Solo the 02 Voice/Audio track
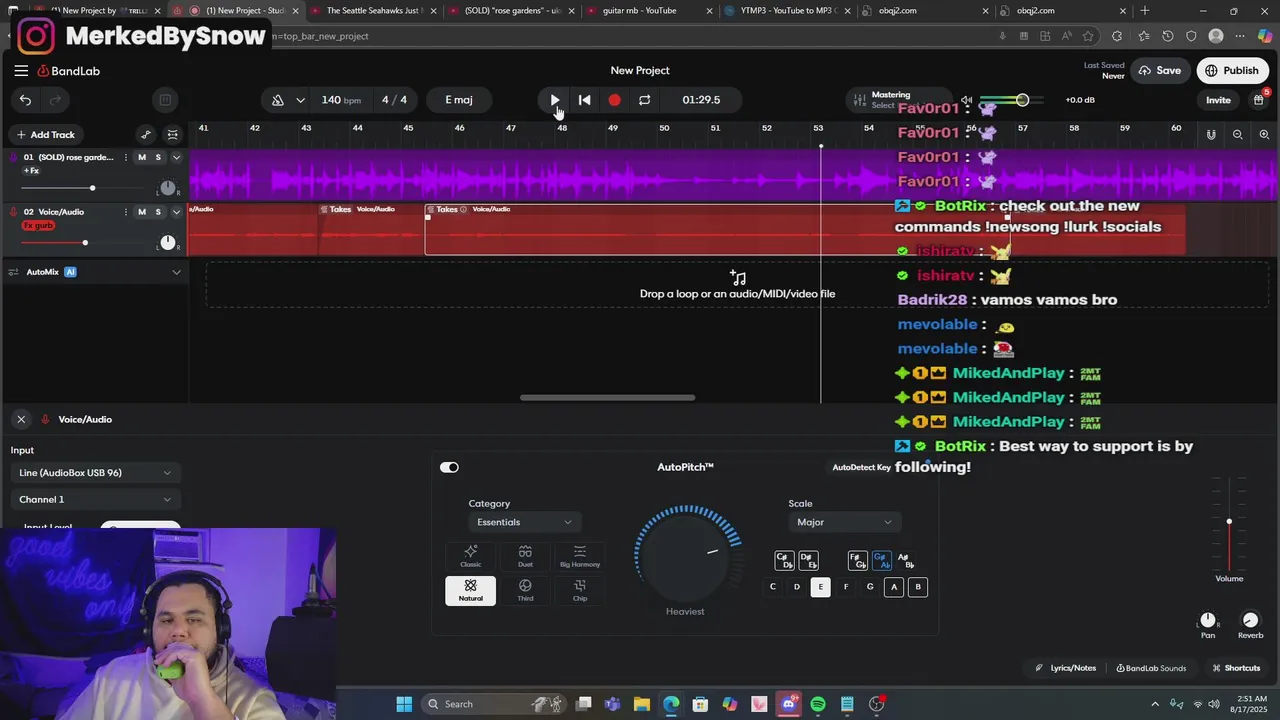Viewport: 1280px width, 720px height. point(158,211)
